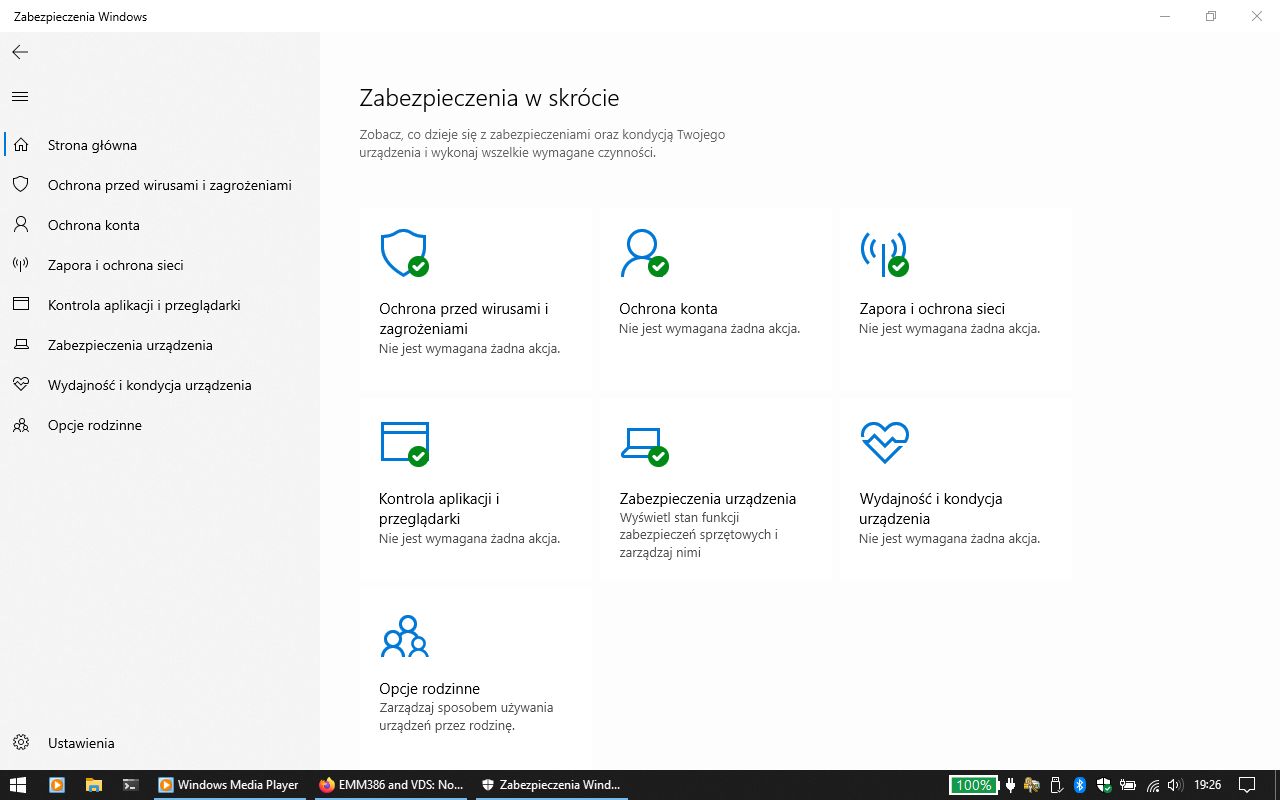Open the Zapora i ochrona sieci tile title
1280x800 pixels.
pyautogui.click(x=932, y=309)
